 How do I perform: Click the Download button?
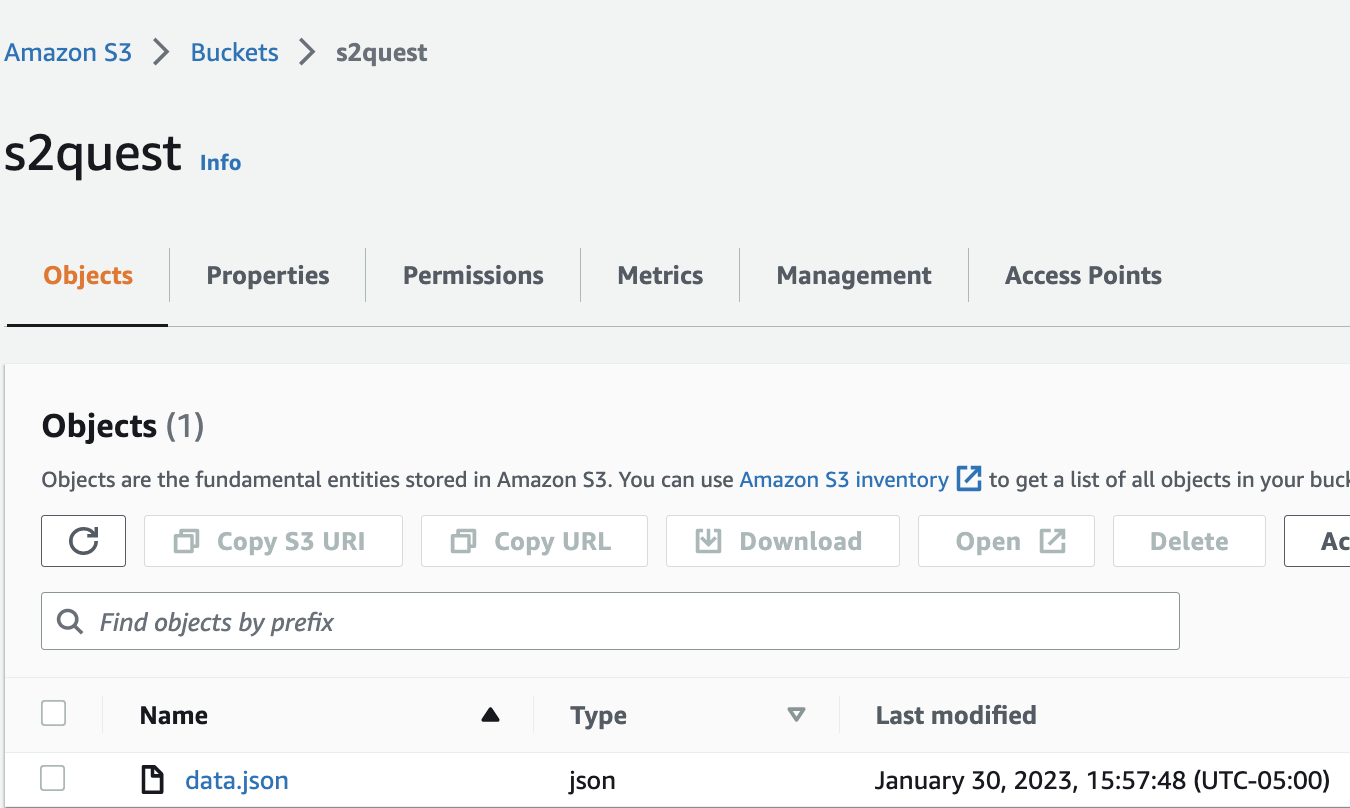[783, 541]
